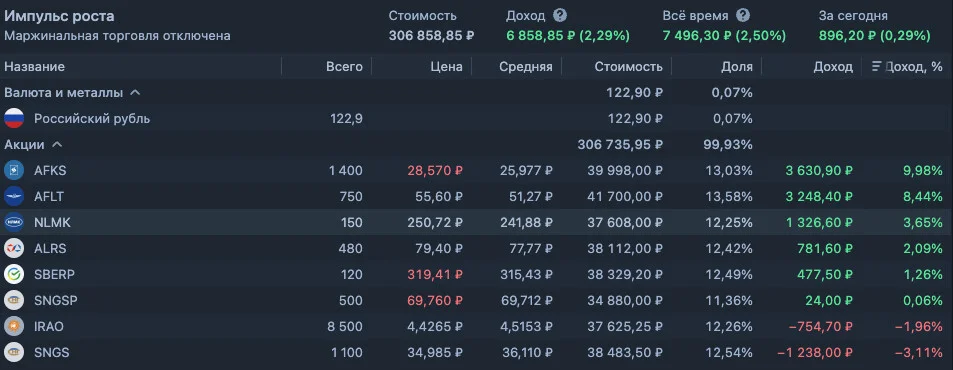Click total value 306 858,85 ₽
Viewport: 953px width, 370px height.
pos(432,36)
